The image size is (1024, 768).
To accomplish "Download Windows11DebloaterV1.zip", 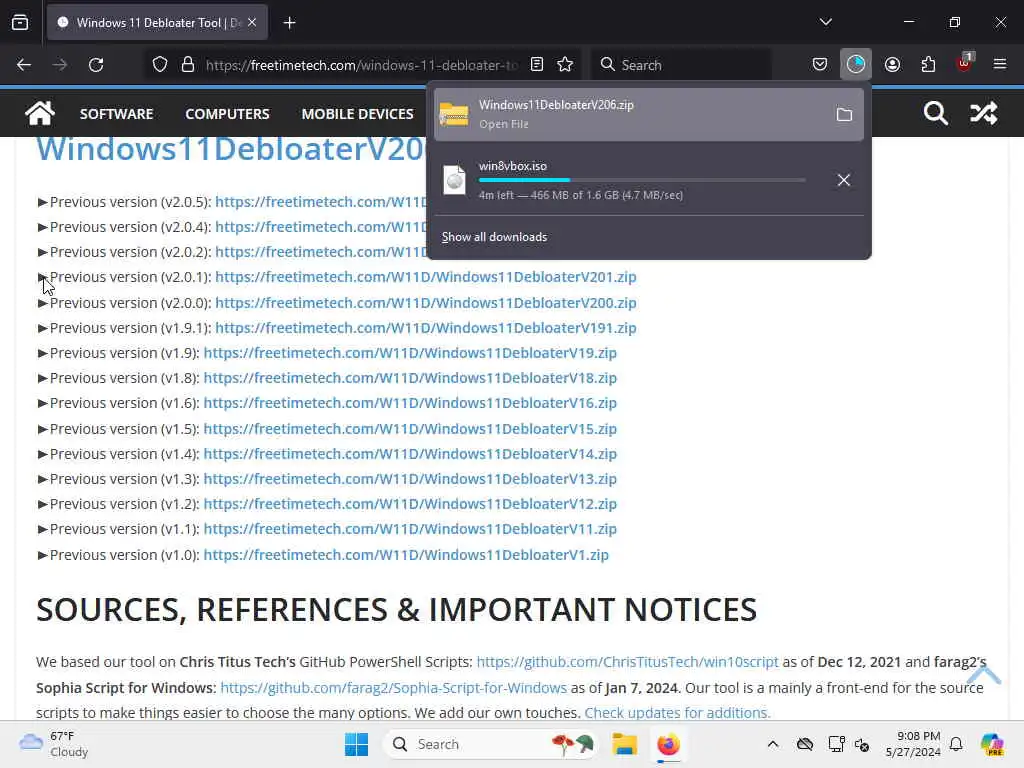I will [406, 555].
